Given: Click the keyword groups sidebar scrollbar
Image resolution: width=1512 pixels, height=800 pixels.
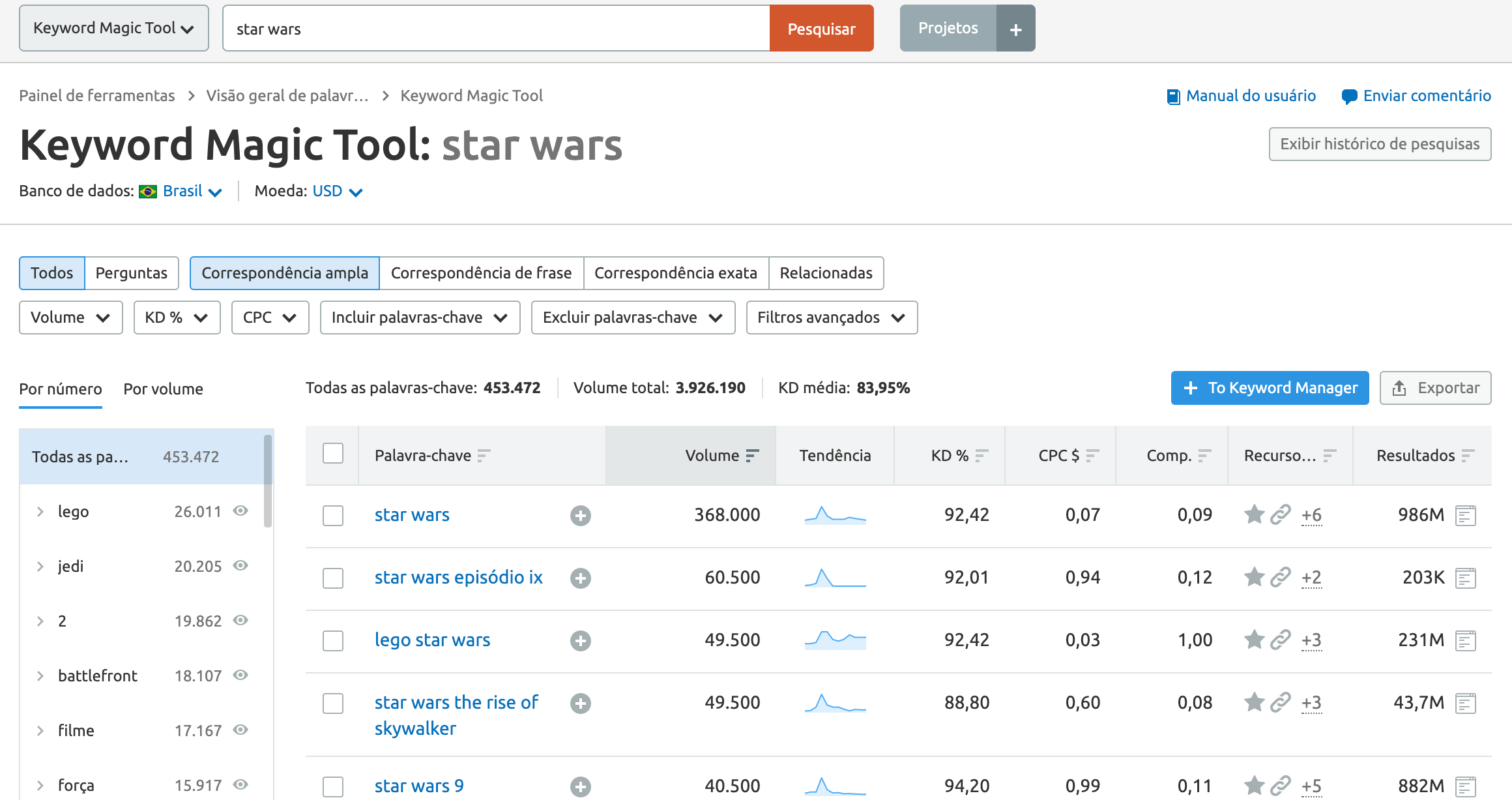Looking at the screenshot, I should point(268,481).
